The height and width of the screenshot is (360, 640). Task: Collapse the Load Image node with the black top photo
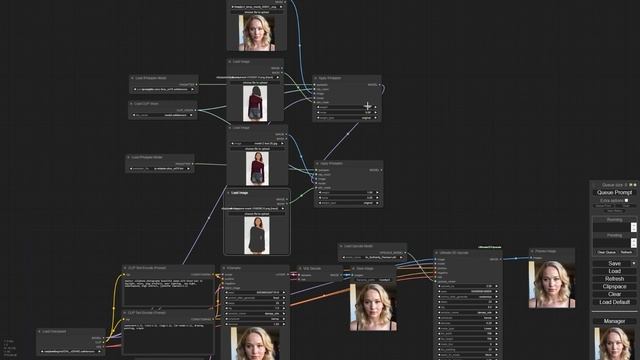click(228, 193)
